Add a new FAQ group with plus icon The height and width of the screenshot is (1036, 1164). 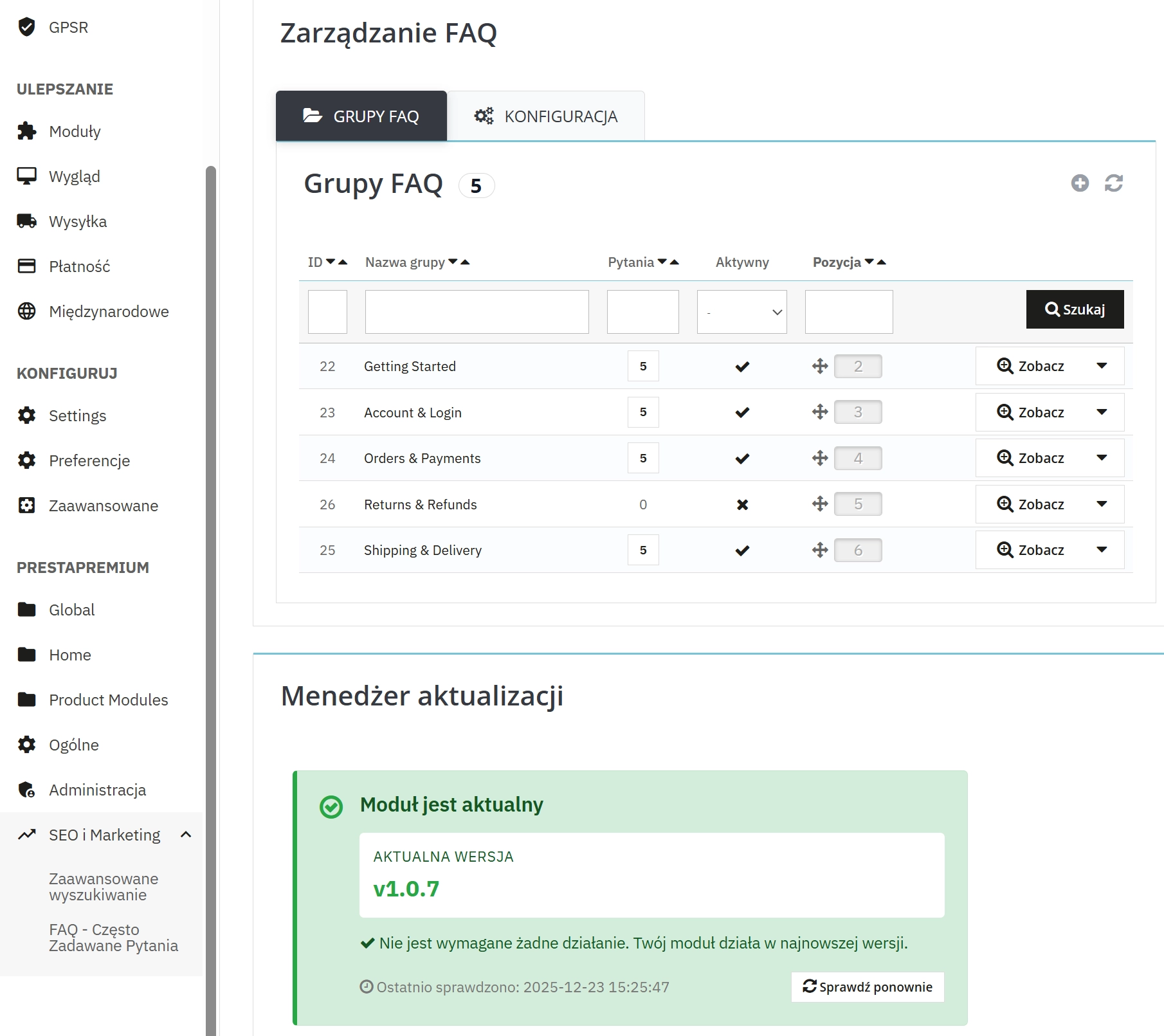[1080, 183]
